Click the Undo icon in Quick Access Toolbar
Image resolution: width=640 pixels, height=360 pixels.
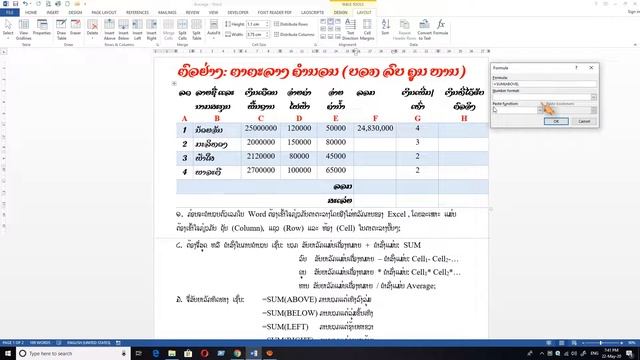point(25,4)
